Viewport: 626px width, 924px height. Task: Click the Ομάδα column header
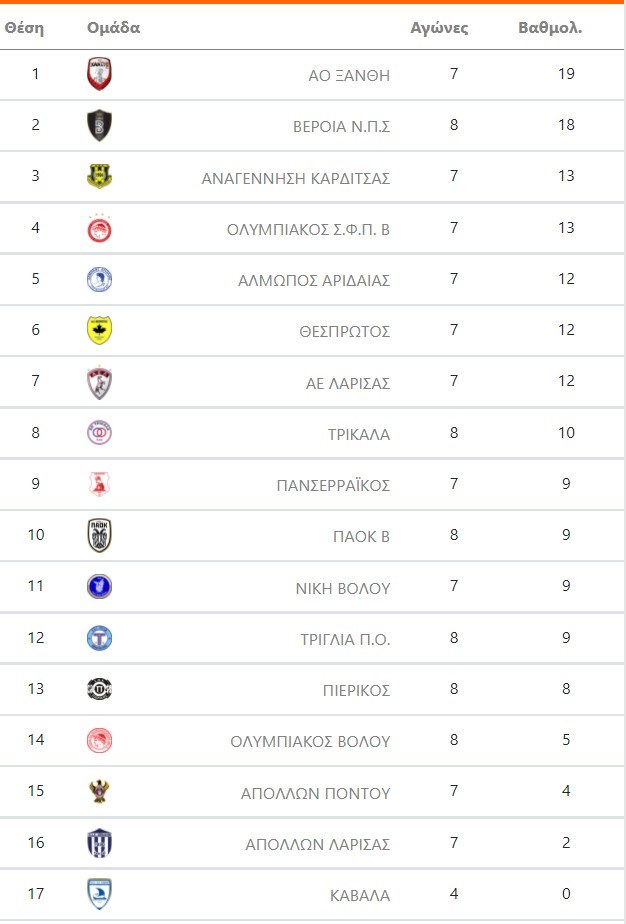(113, 28)
